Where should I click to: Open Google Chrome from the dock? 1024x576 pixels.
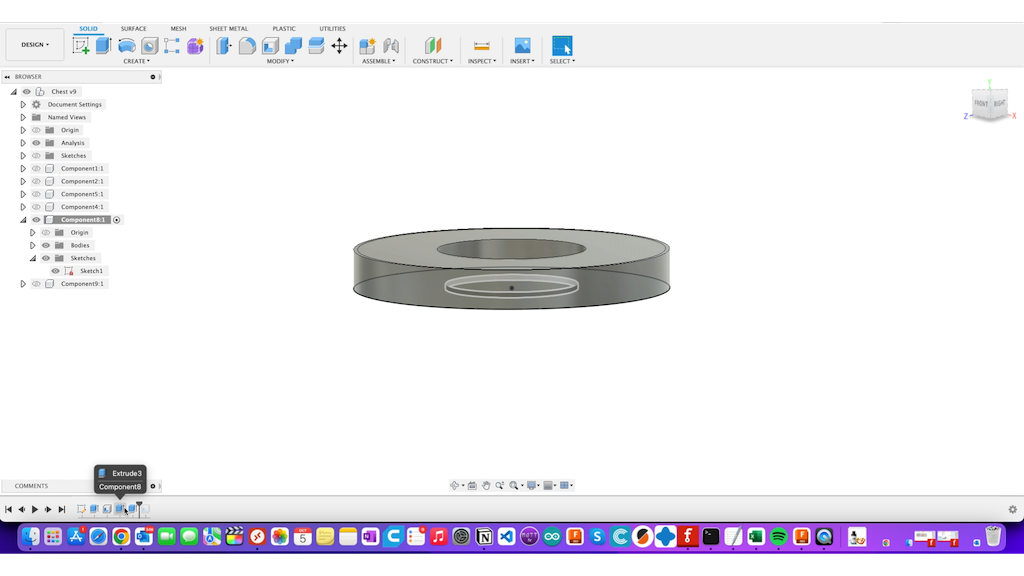(x=121, y=537)
